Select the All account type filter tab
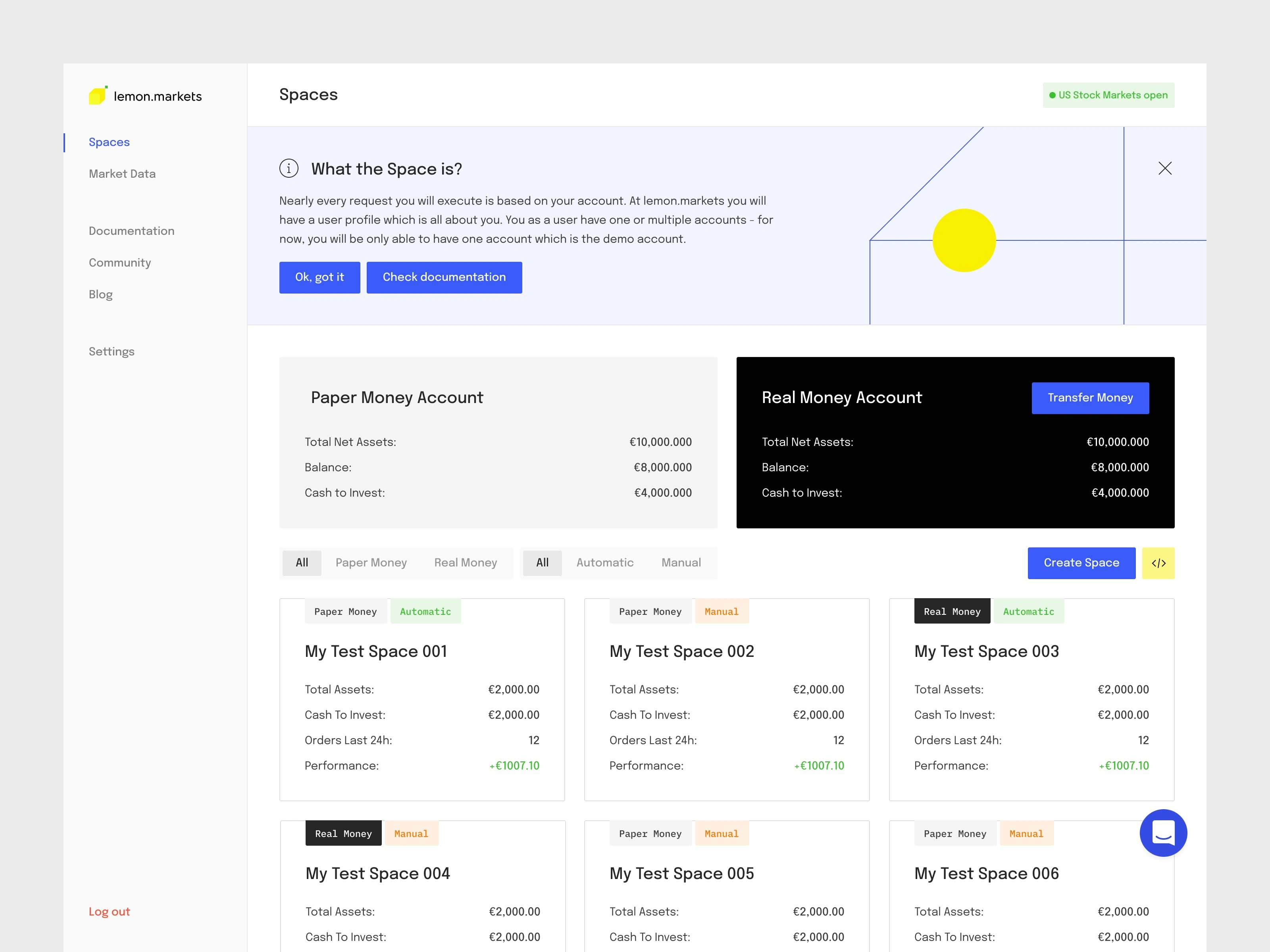 (302, 563)
